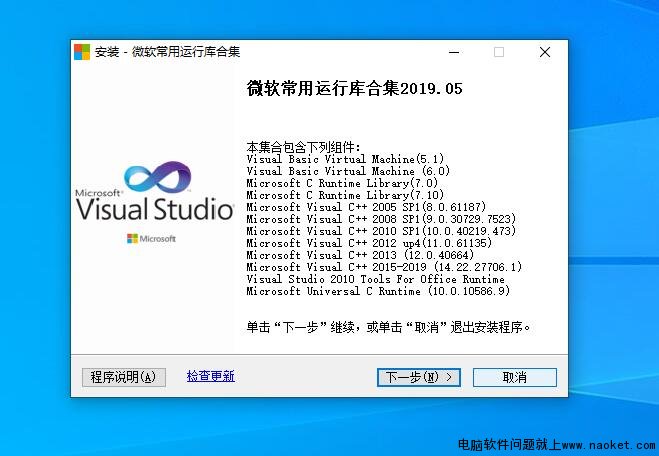Click Visual C++ 2008 SP1 entry
Viewport: 659px width, 456px height.
click(381, 219)
